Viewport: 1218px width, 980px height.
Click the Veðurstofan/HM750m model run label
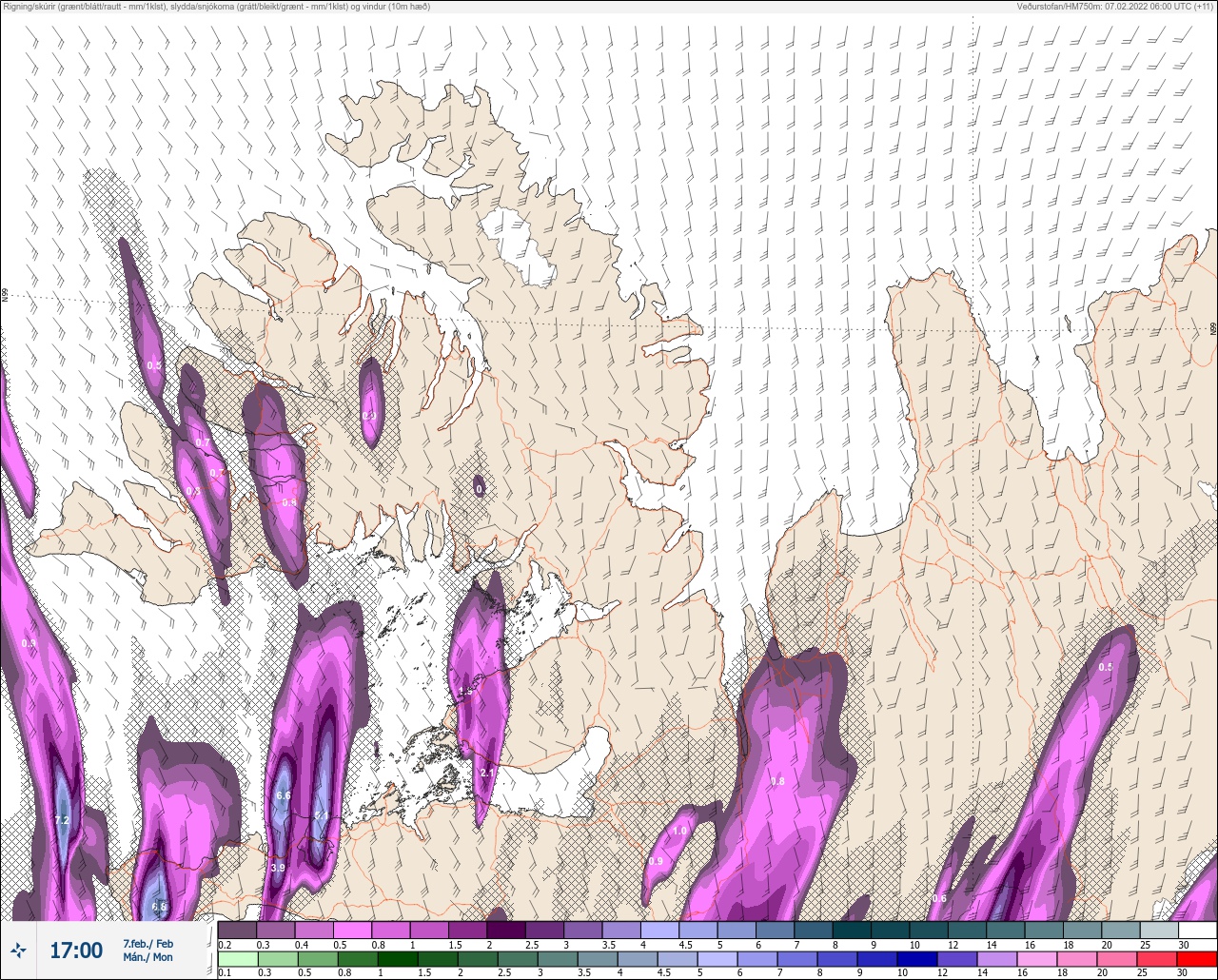[1117, 7]
